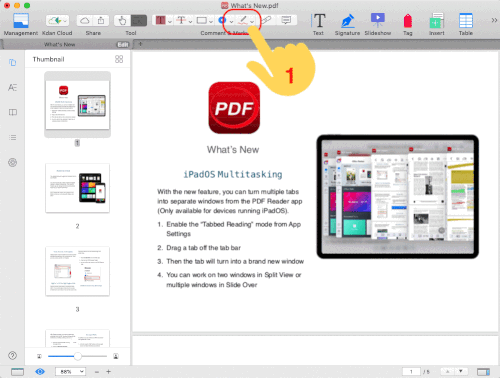Expand the circle color options arrow

tap(231, 22)
